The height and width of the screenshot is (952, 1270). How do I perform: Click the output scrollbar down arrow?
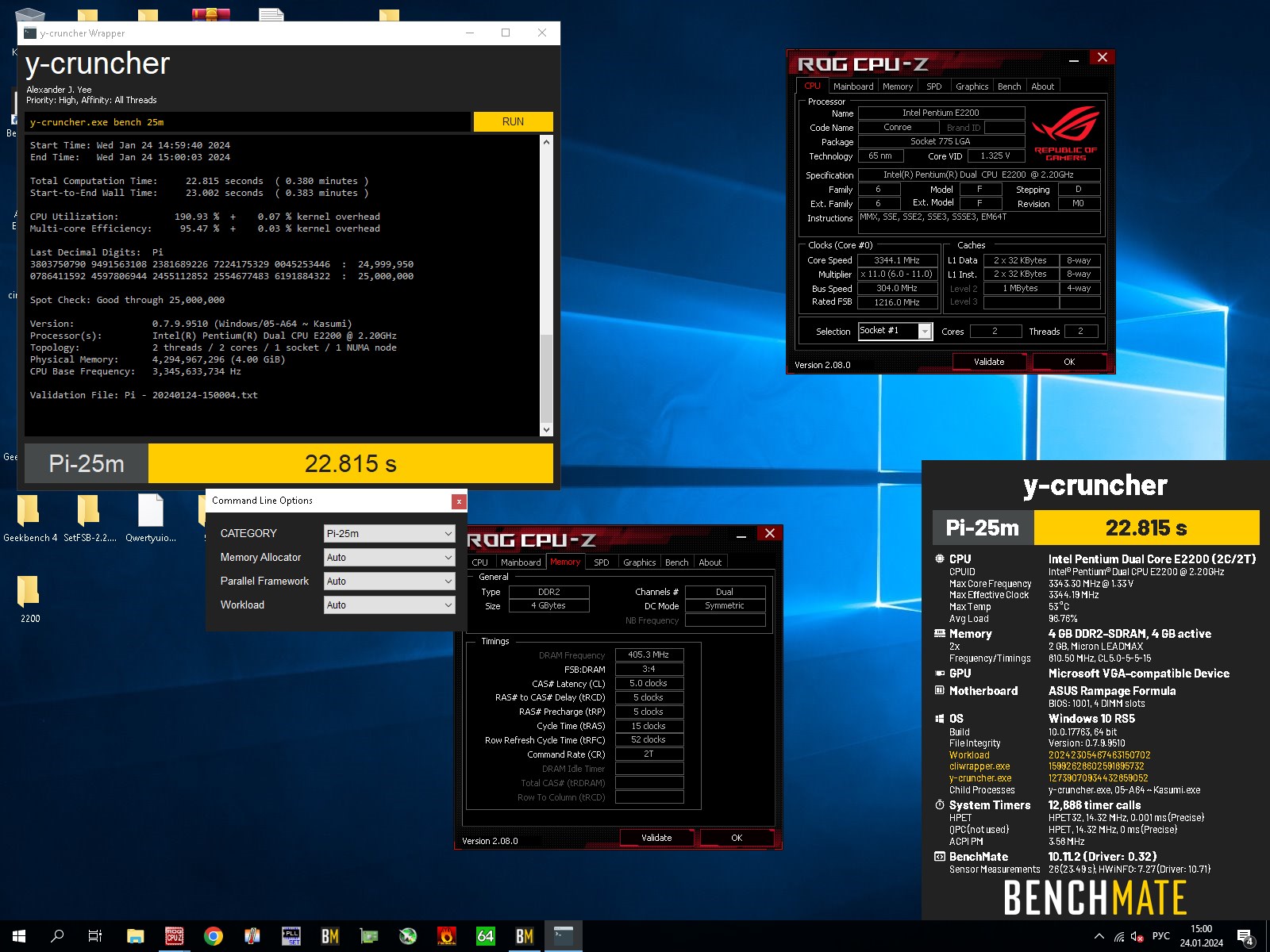[546, 429]
